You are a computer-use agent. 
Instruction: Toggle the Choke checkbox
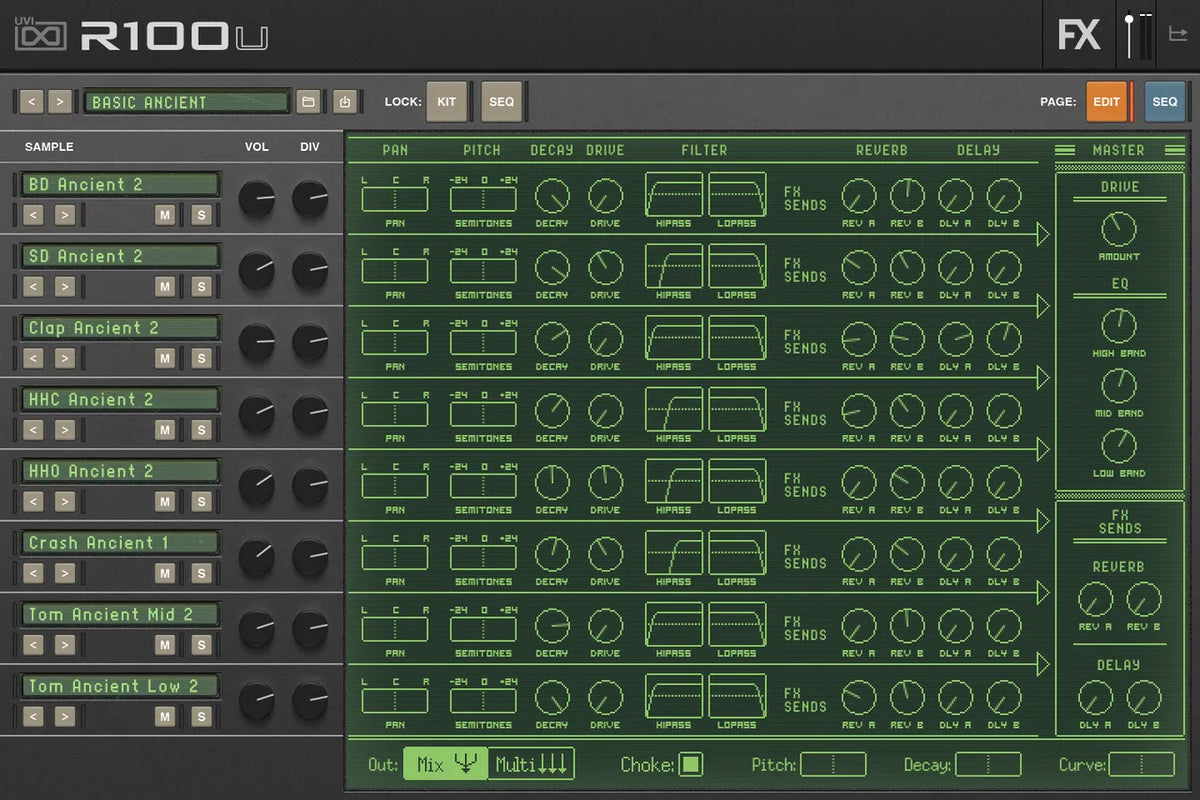click(690, 765)
